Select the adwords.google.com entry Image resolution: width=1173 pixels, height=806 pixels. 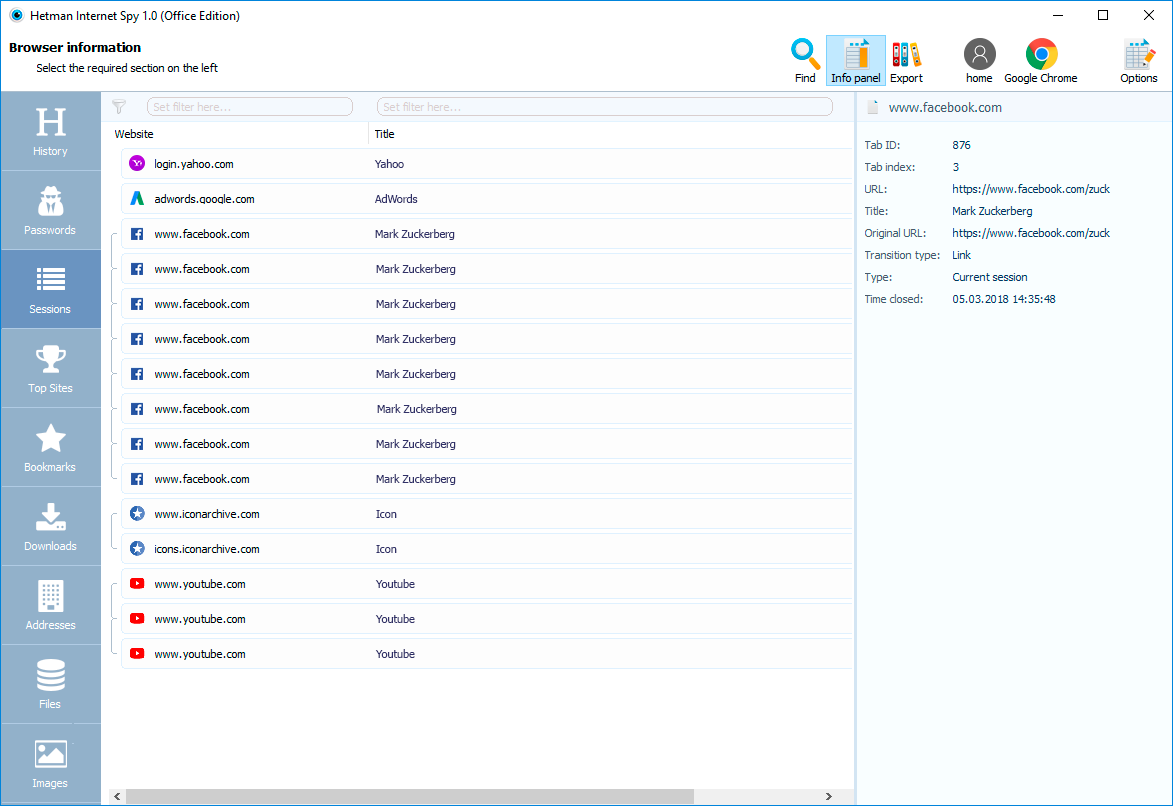204,199
